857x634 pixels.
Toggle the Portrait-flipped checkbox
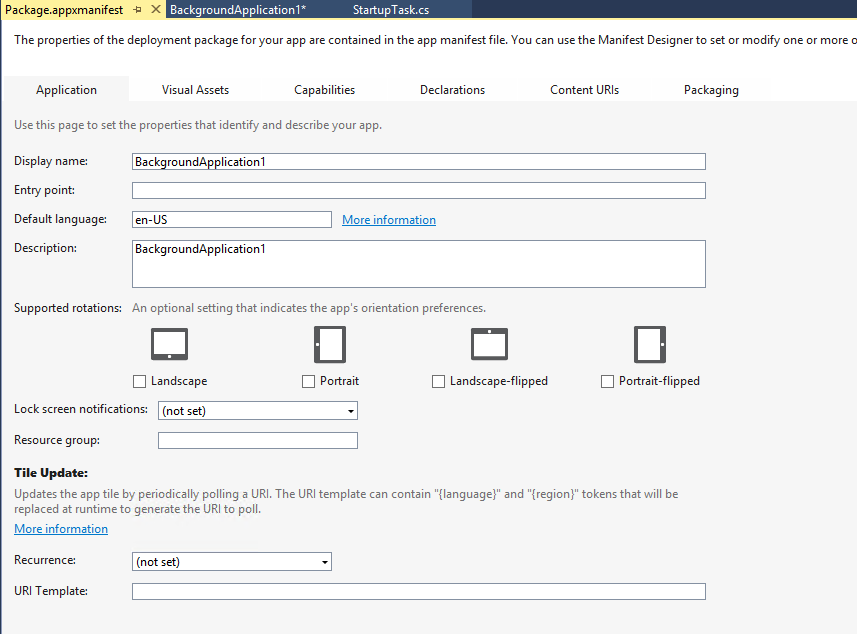[x=608, y=381]
